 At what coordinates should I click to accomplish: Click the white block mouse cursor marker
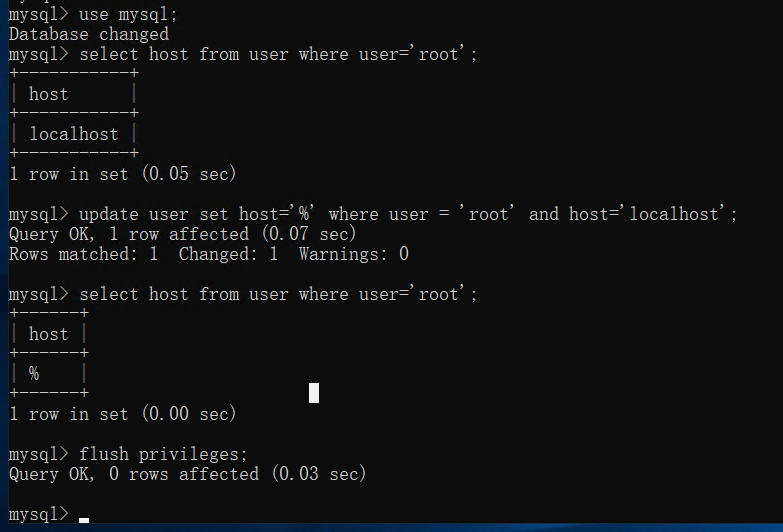(314, 392)
